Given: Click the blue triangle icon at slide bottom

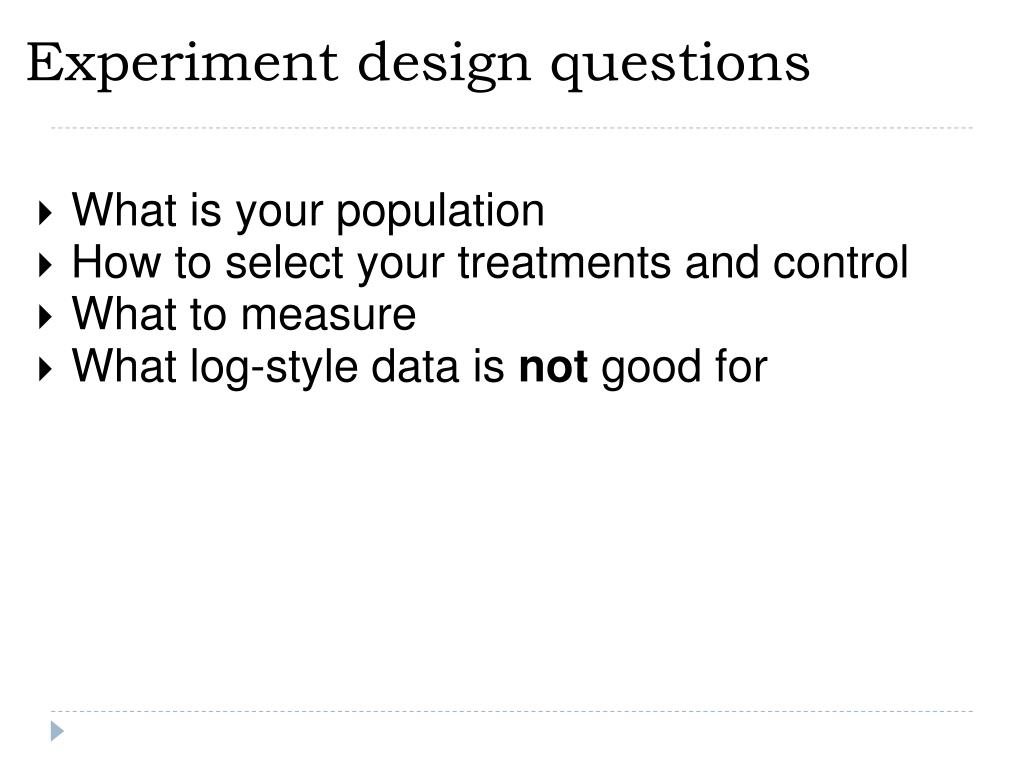Looking at the screenshot, I should [57, 731].
